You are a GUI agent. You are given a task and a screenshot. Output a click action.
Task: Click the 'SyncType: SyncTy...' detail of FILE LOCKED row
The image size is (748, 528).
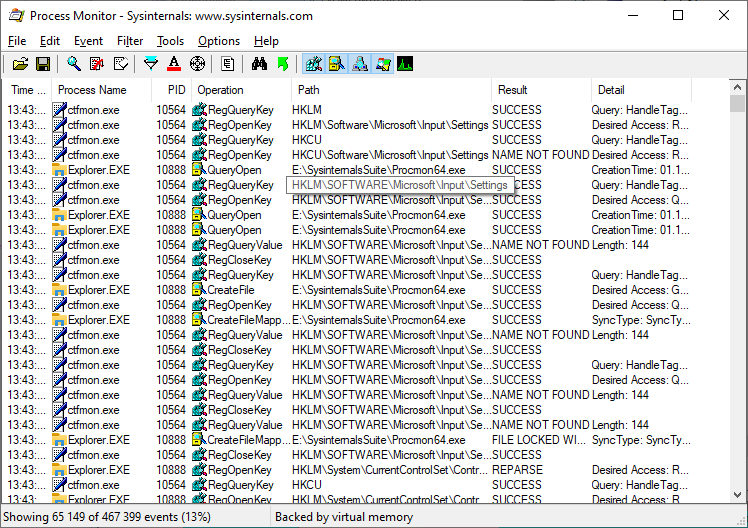click(x=642, y=440)
